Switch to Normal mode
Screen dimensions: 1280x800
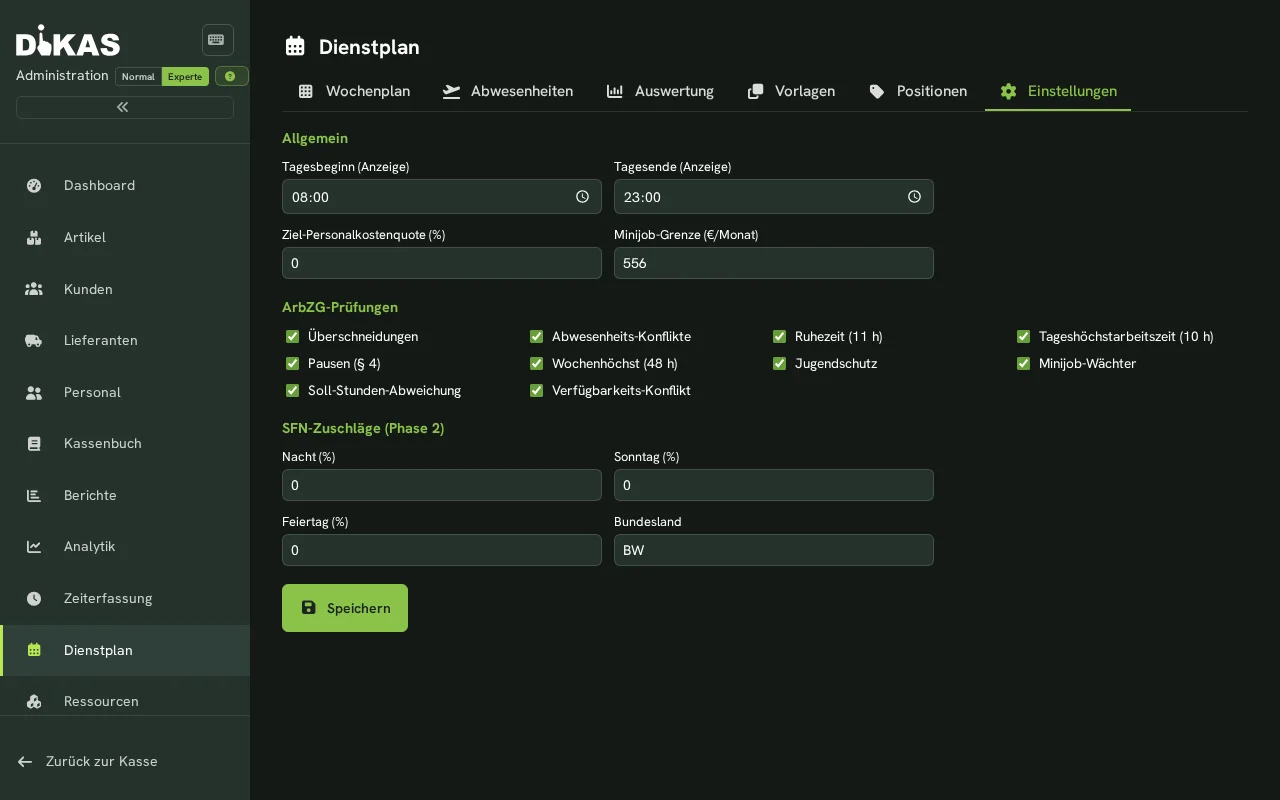coord(138,76)
